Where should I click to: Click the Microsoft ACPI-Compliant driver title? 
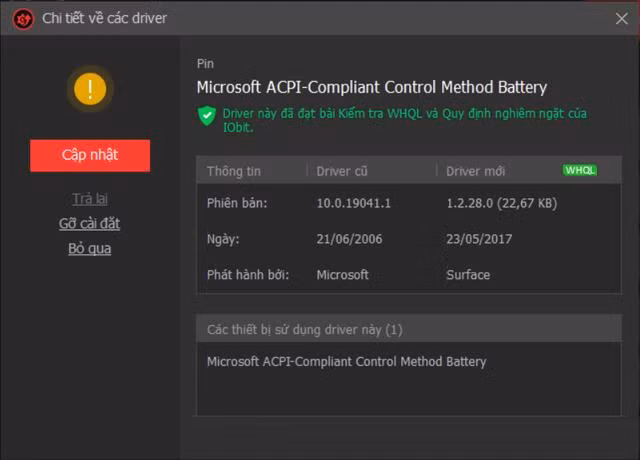[372, 87]
